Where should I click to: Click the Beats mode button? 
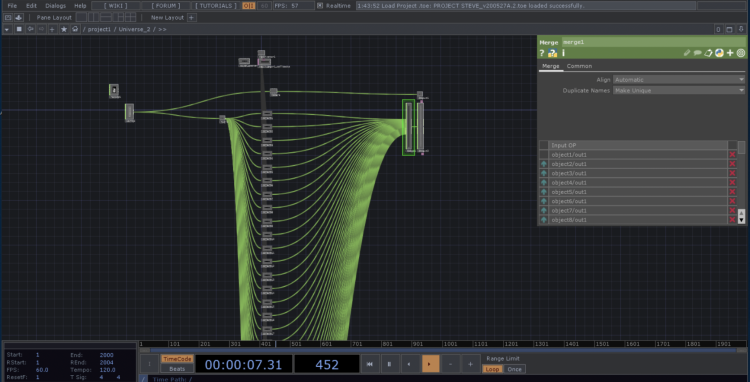[177, 369]
